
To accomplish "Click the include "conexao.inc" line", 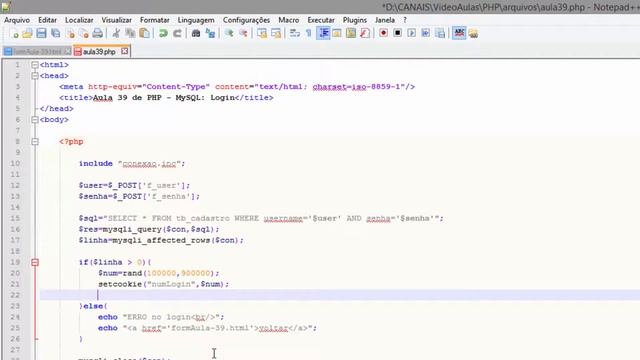I will 132,164.
